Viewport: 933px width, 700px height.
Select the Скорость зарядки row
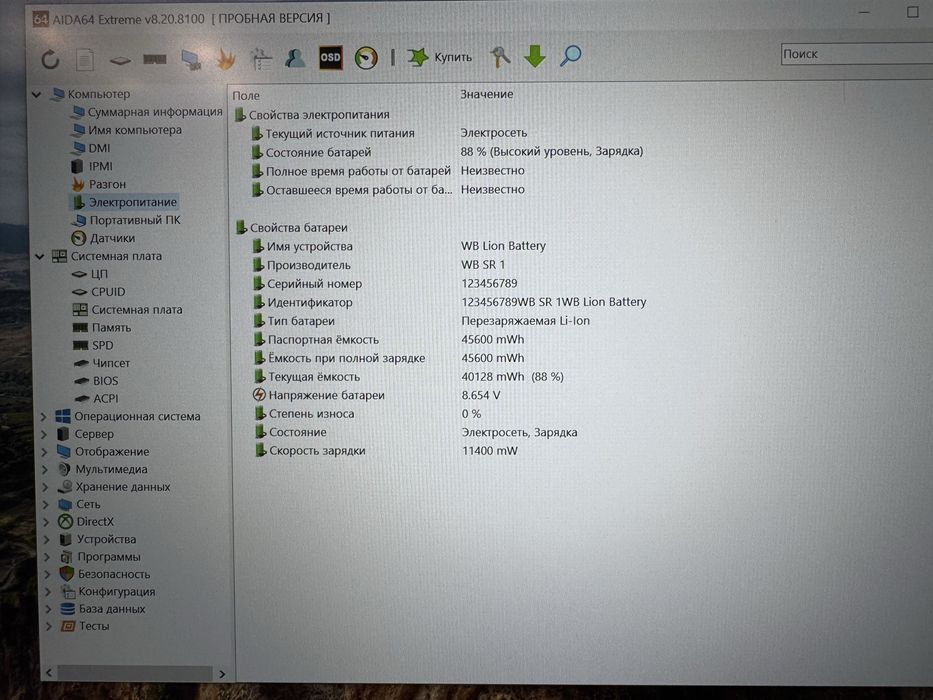point(386,451)
